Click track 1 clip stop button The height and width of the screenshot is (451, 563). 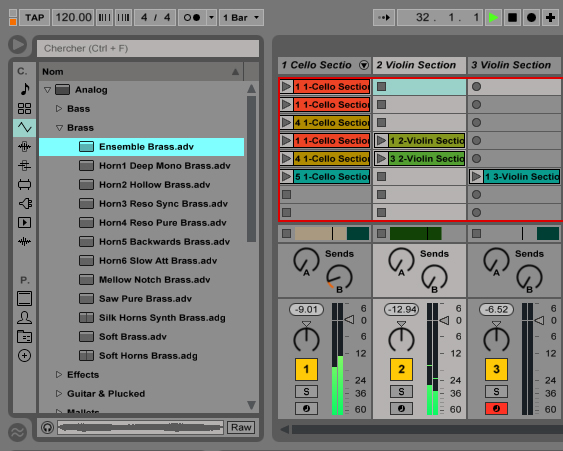(x=287, y=234)
